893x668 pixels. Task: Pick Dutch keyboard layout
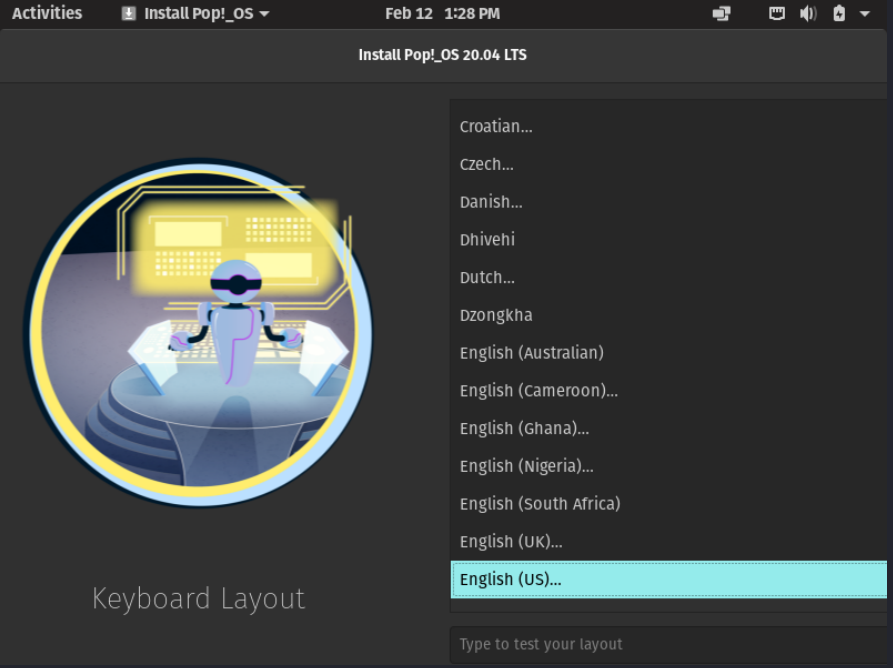pyautogui.click(x=669, y=277)
